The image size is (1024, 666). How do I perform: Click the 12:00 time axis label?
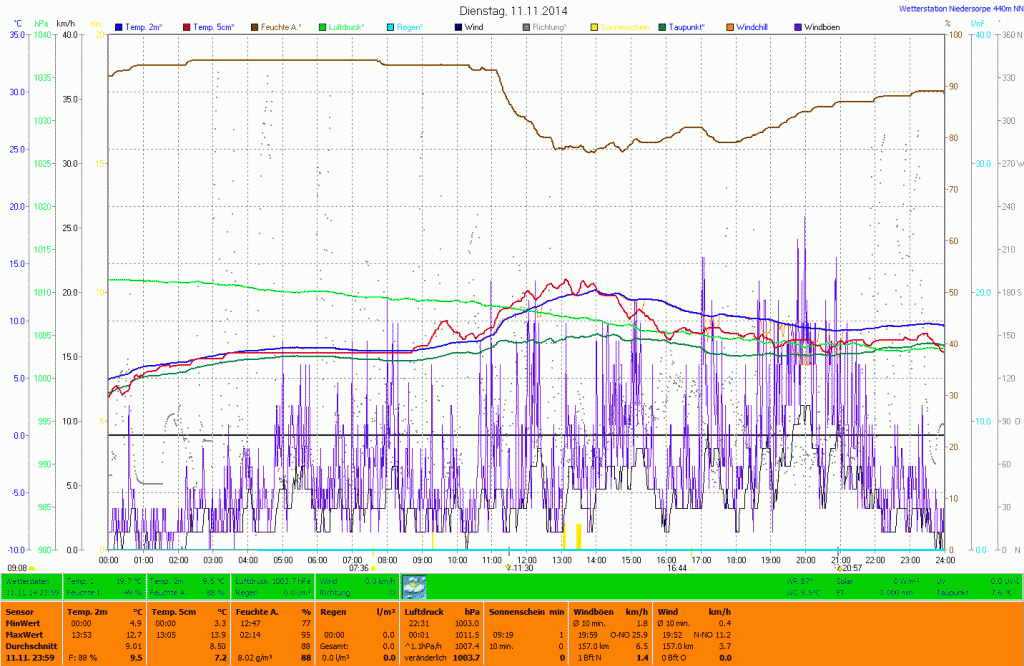(x=527, y=560)
